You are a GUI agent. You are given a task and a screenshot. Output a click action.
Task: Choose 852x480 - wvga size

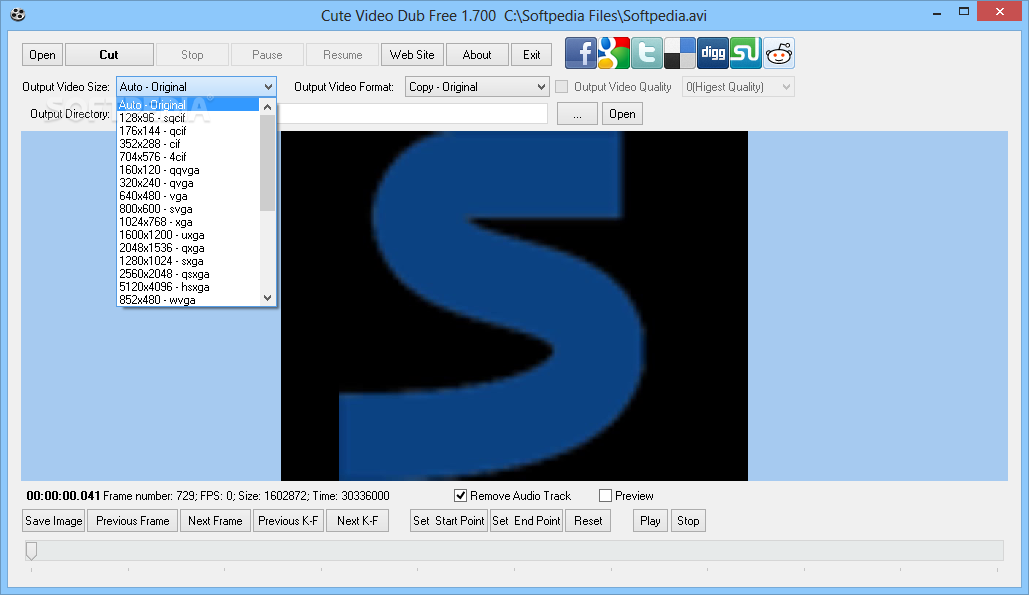coord(188,300)
